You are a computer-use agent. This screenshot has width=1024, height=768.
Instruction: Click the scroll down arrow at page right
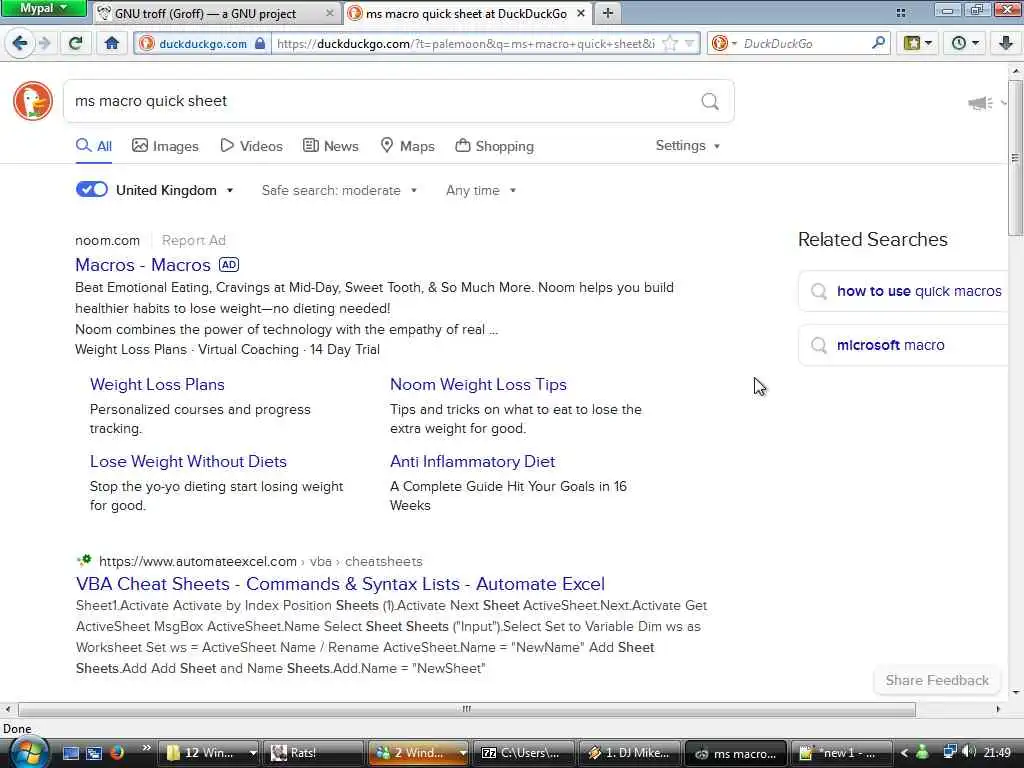coord(1015,692)
